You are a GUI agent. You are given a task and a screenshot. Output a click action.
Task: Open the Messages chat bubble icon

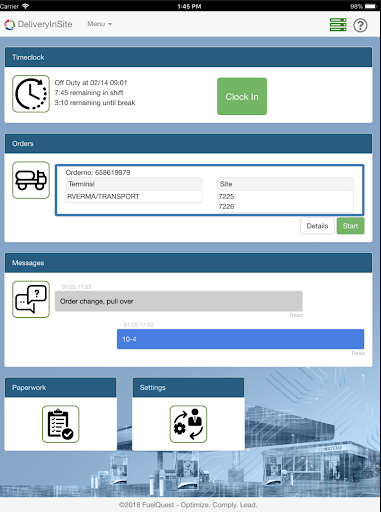(31, 299)
